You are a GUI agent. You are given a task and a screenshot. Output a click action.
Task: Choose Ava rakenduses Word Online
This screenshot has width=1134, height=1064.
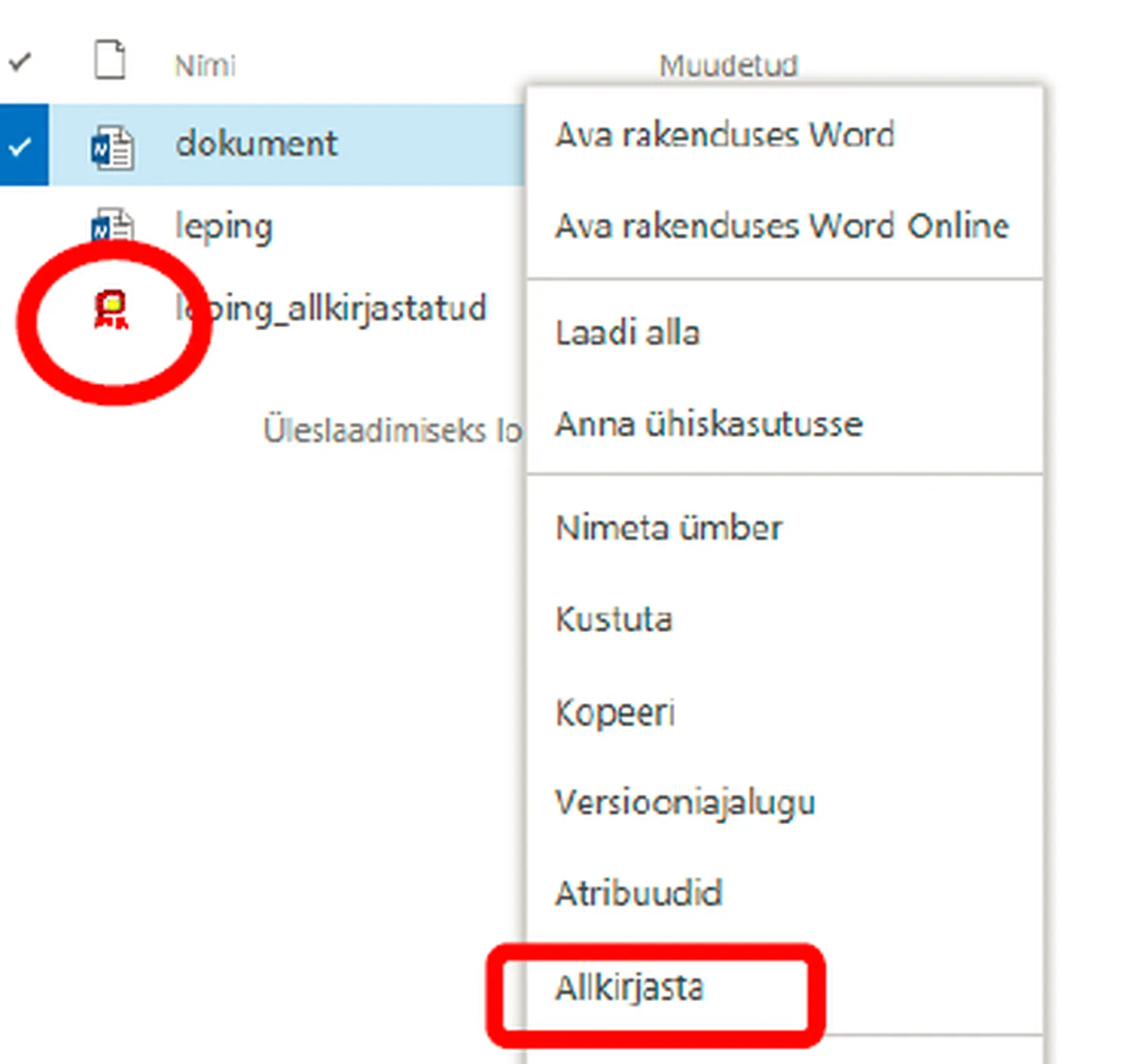pos(784,226)
